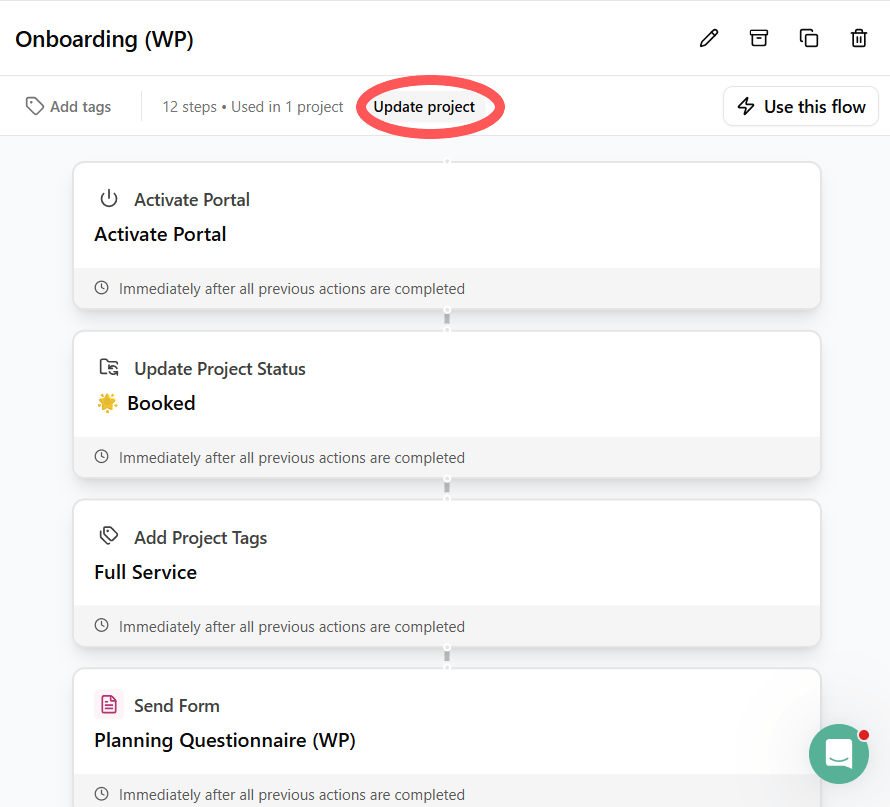Open the Full Service tag step
890x807 pixels.
447,573
